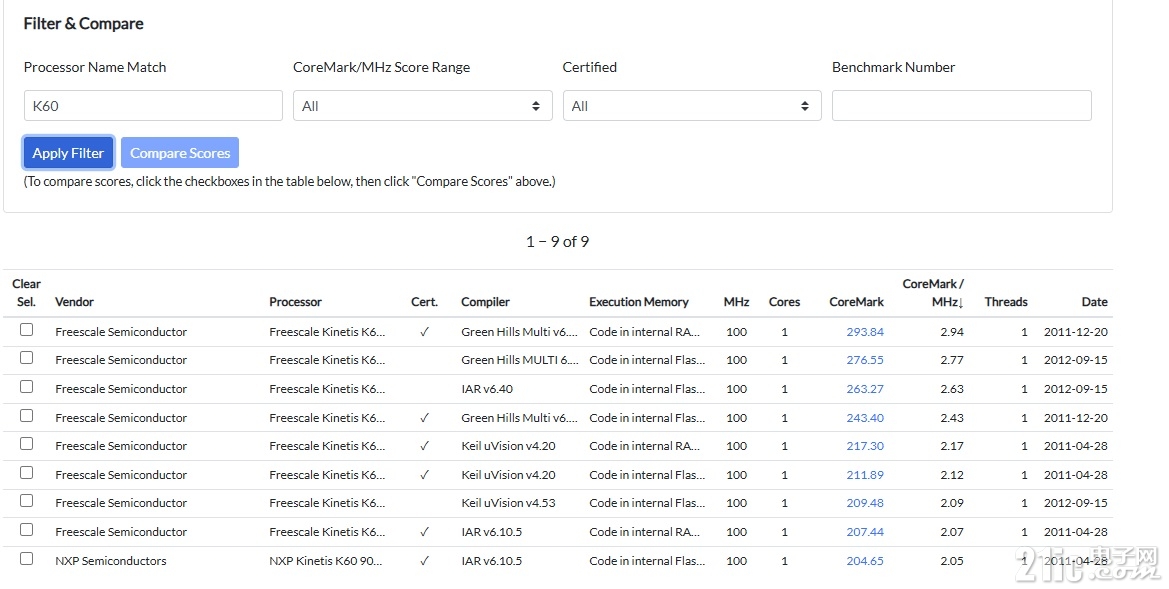Click the 2.63 CoreMark/MHz value
Screen dimensions: 1169x589
(952, 389)
